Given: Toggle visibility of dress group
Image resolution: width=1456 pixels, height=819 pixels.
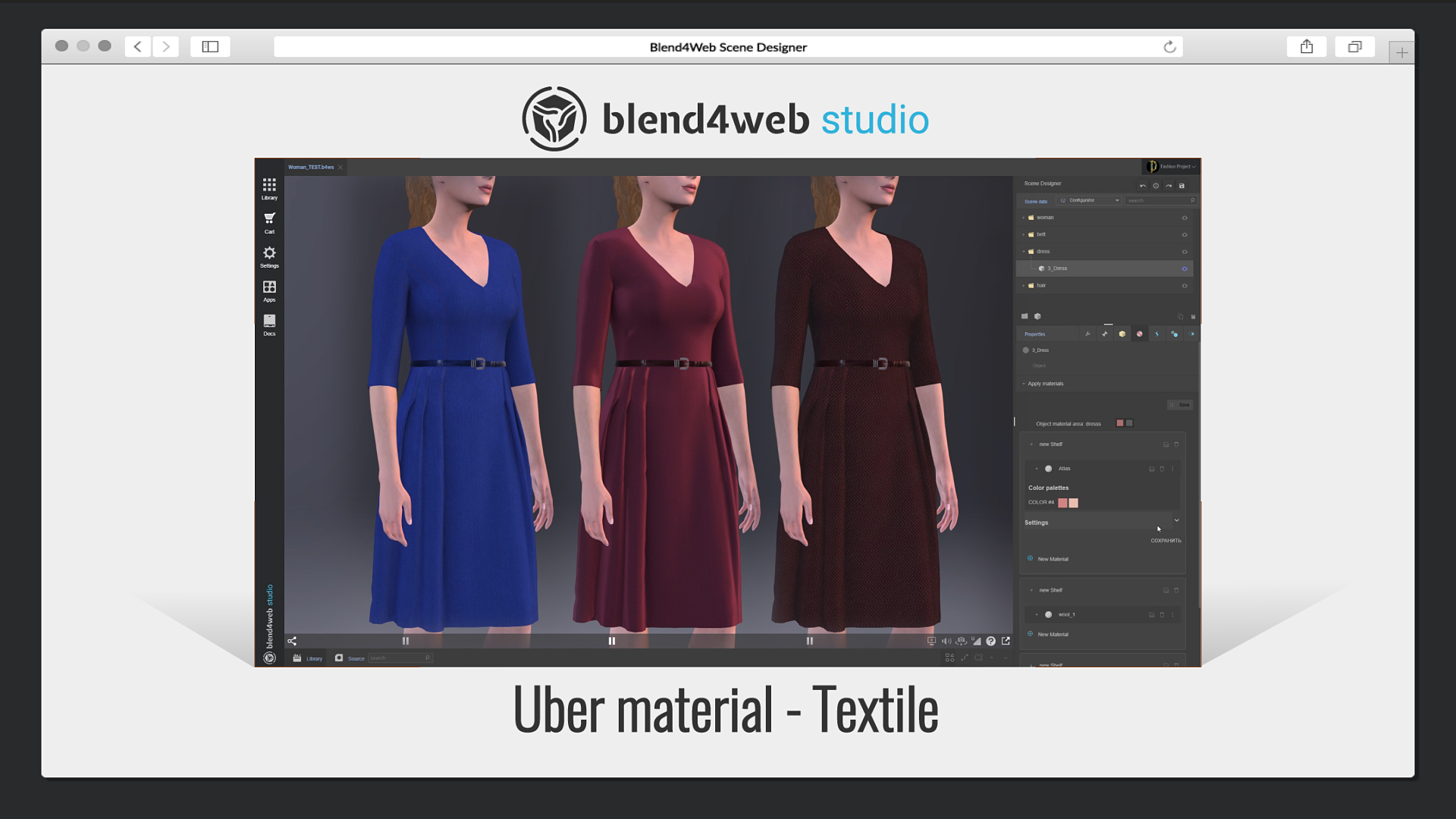Looking at the screenshot, I should [x=1185, y=252].
